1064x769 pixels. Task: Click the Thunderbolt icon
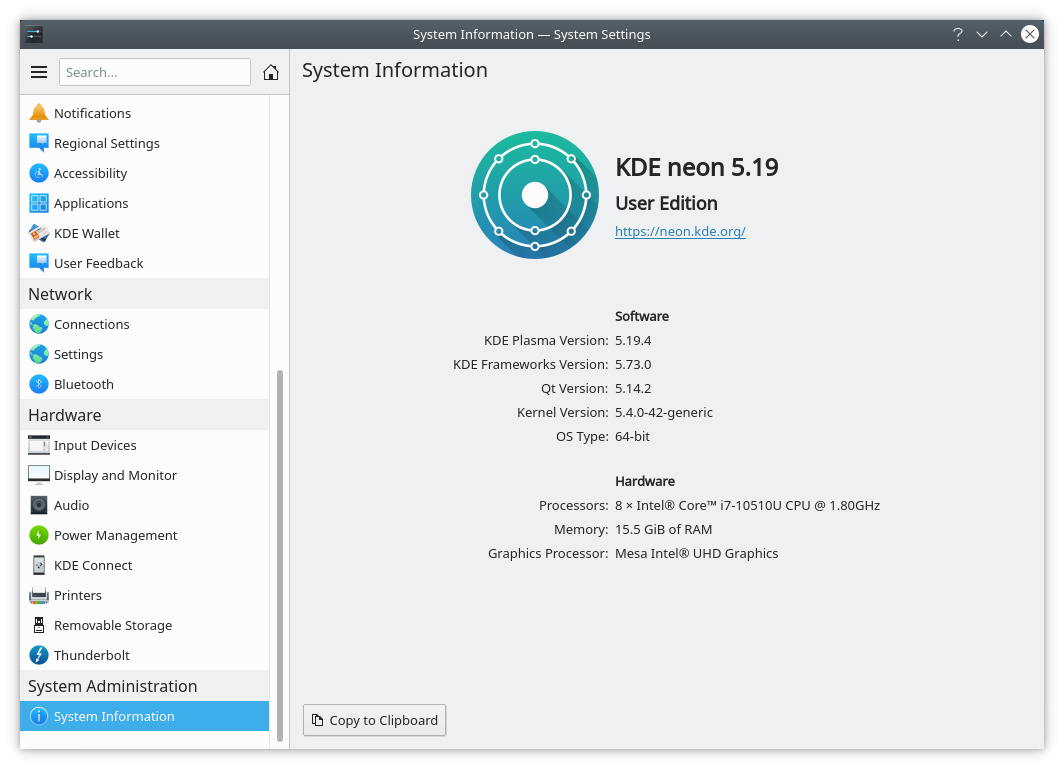(x=39, y=655)
